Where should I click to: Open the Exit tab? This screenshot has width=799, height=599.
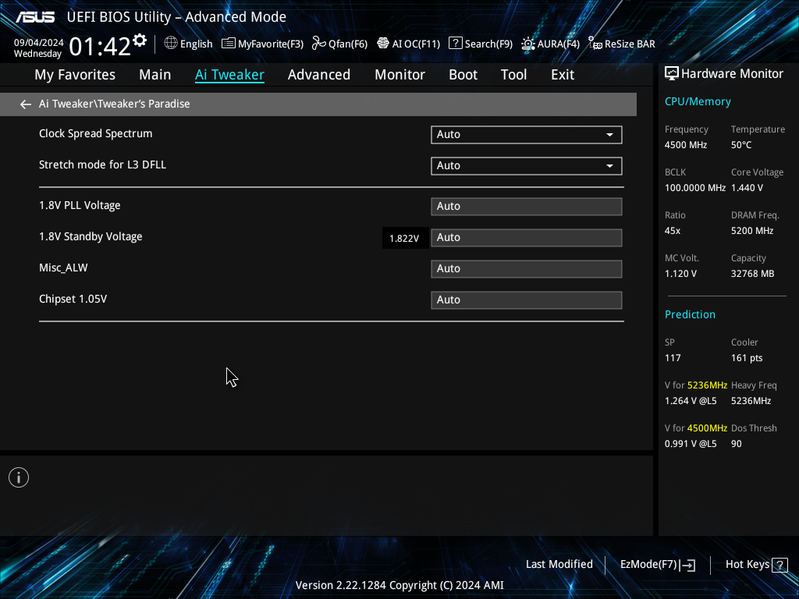563,75
